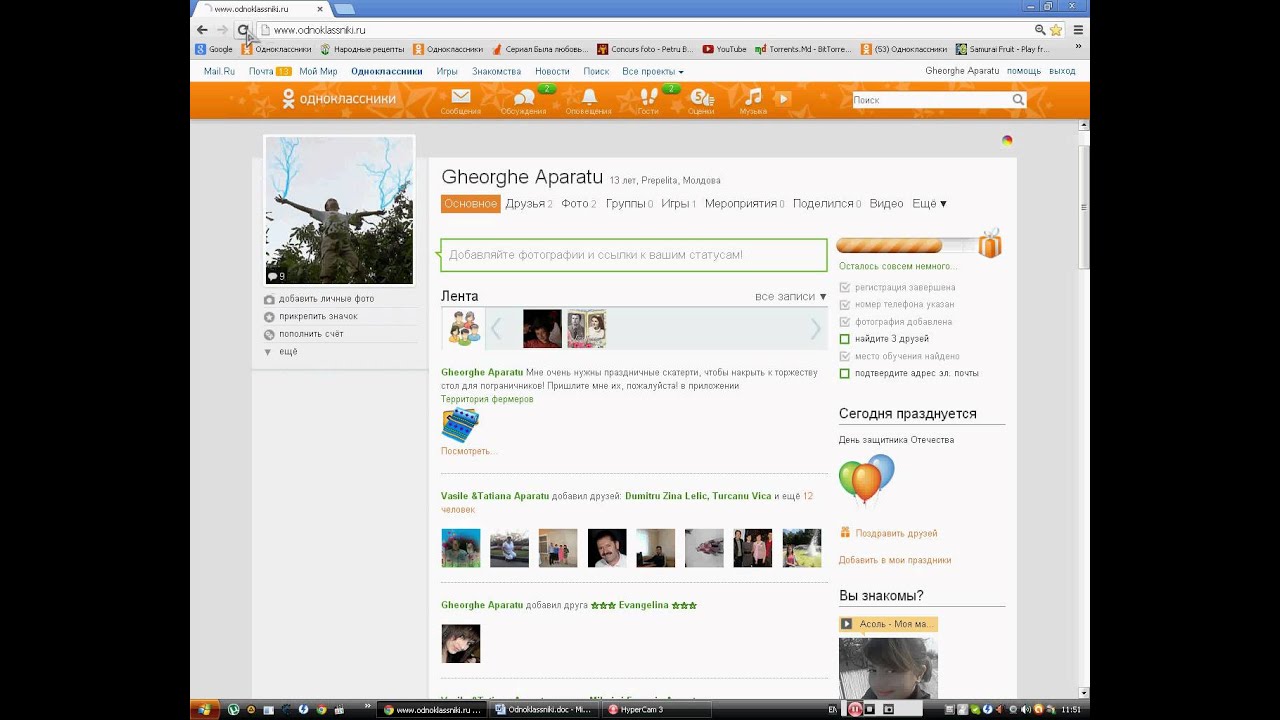Click HyperCam pause recording button
The width and height of the screenshot is (1280, 720).
pyautogui.click(x=855, y=710)
